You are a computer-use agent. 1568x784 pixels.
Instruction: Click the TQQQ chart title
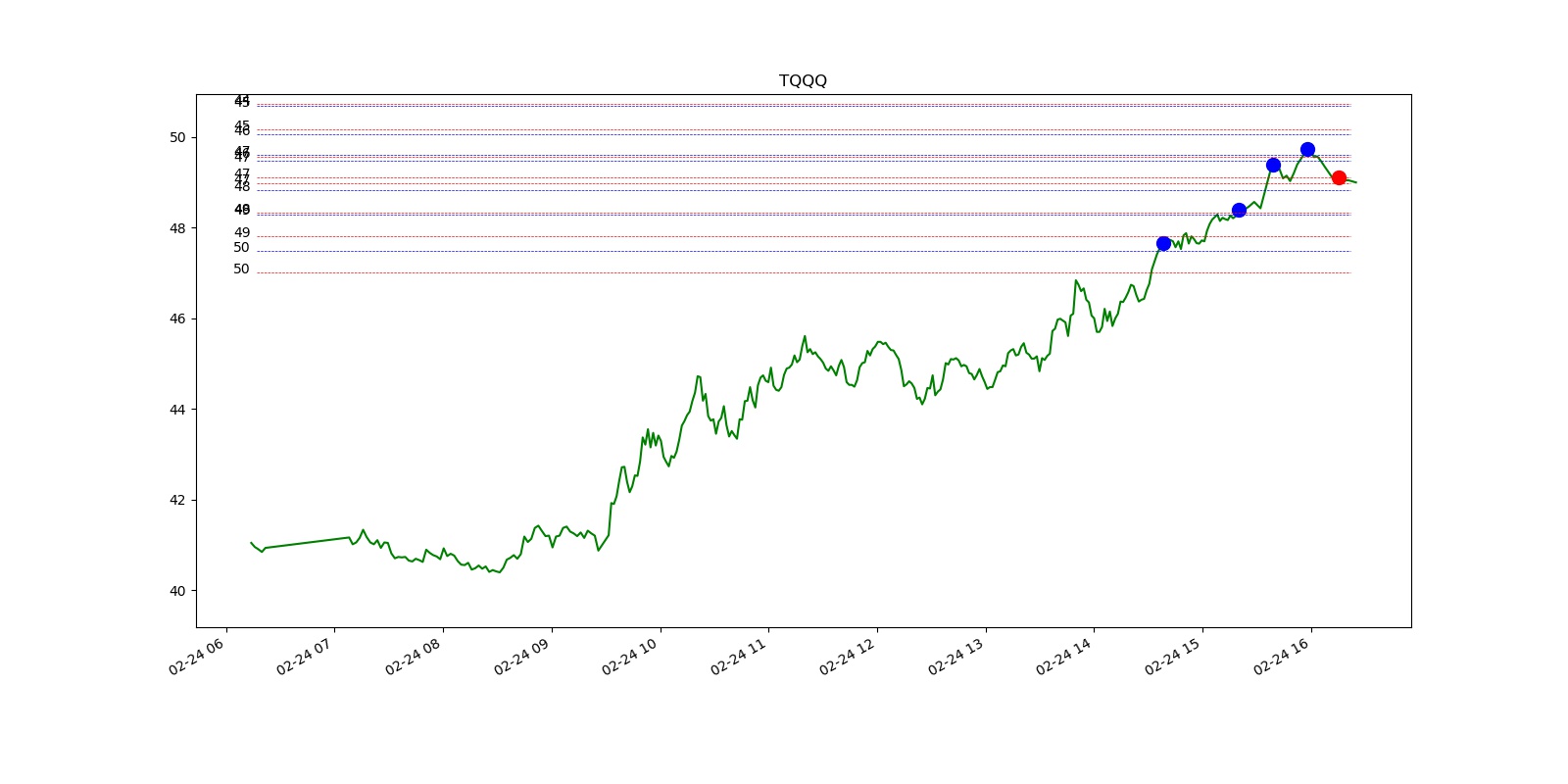pyautogui.click(x=803, y=80)
